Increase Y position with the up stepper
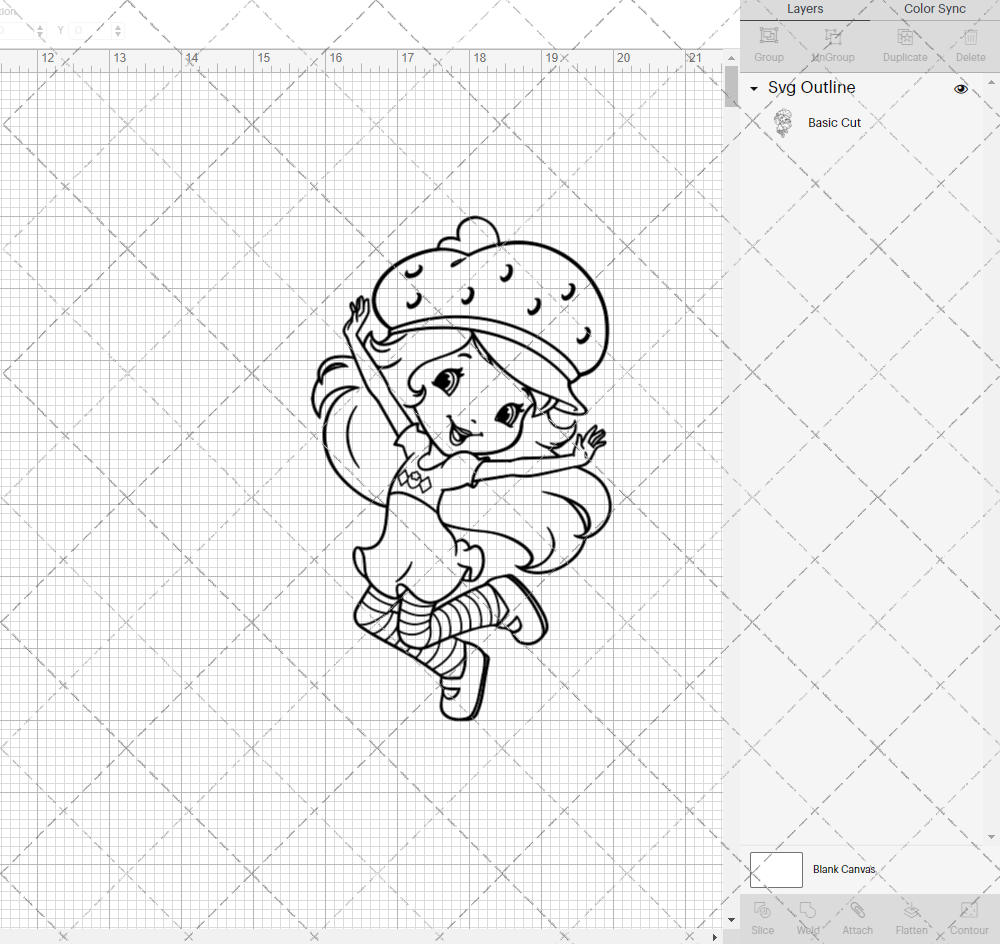This screenshot has height=944, width=1000. [x=118, y=27]
